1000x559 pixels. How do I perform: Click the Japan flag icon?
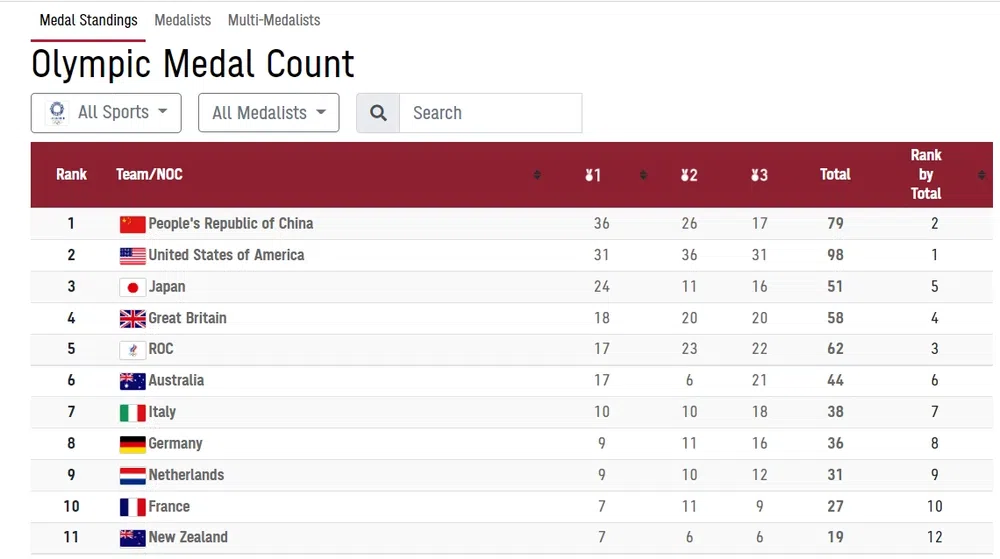[132, 287]
